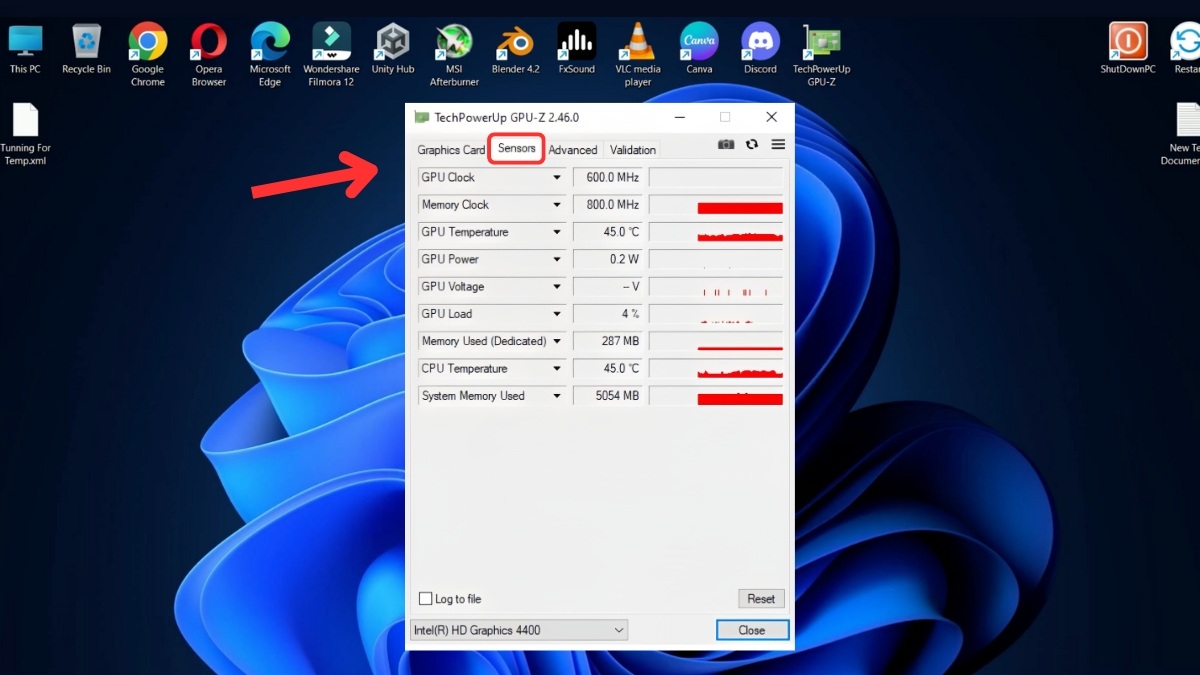Open GPU Power sensor dropdown arrow
Viewport: 1200px width, 675px height.
[557, 259]
